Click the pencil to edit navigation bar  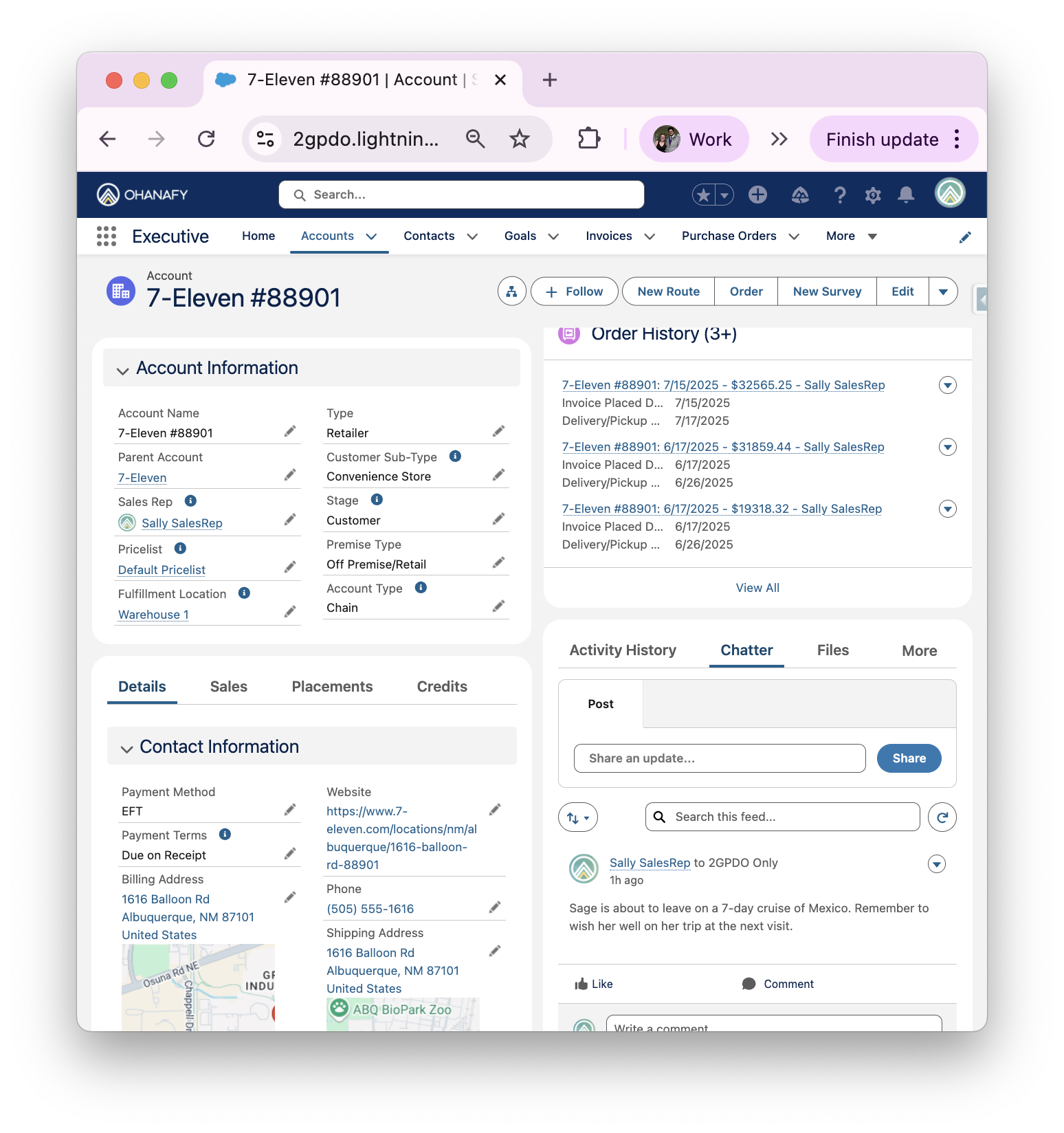(965, 237)
